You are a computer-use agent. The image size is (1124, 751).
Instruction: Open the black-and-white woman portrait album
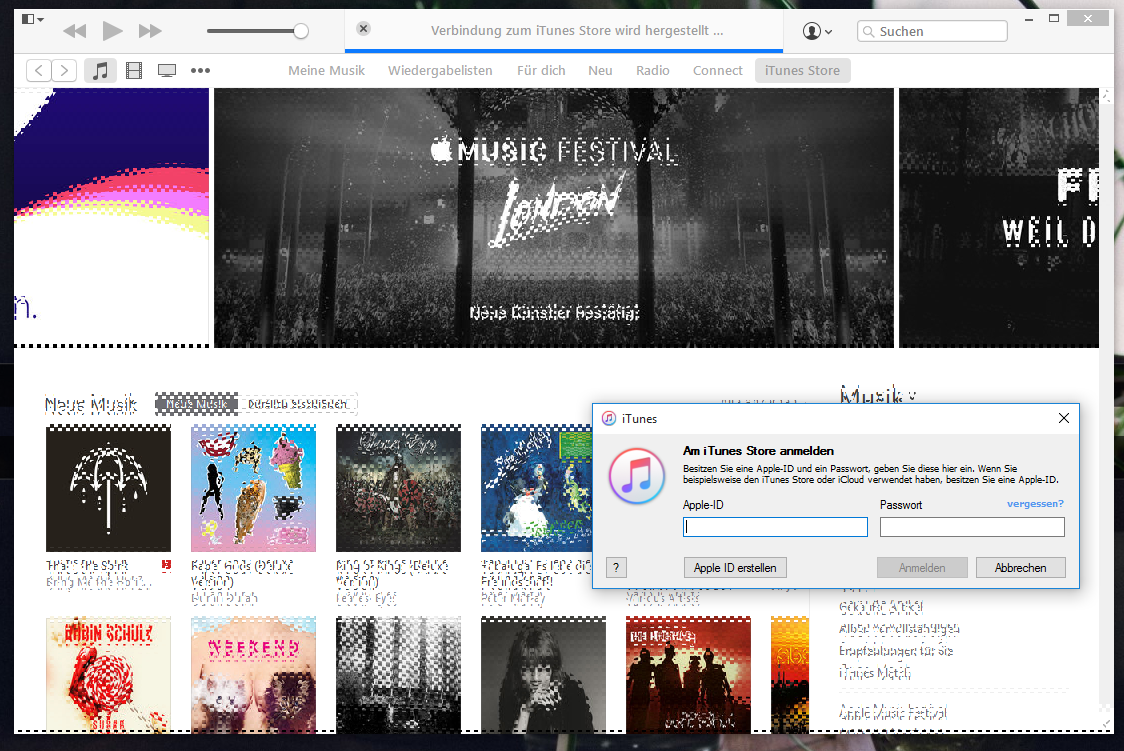pos(543,674)
